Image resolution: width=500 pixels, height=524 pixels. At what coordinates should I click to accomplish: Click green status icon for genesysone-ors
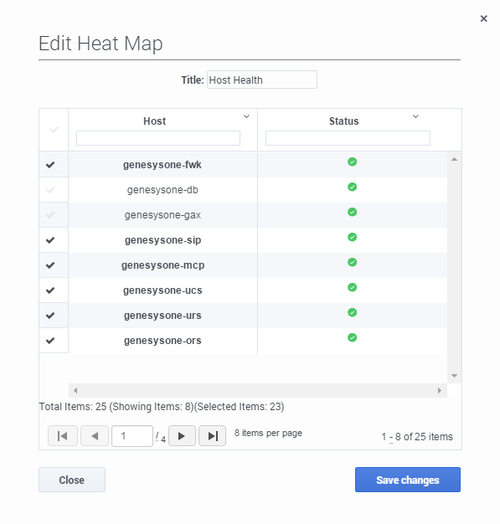352,338
